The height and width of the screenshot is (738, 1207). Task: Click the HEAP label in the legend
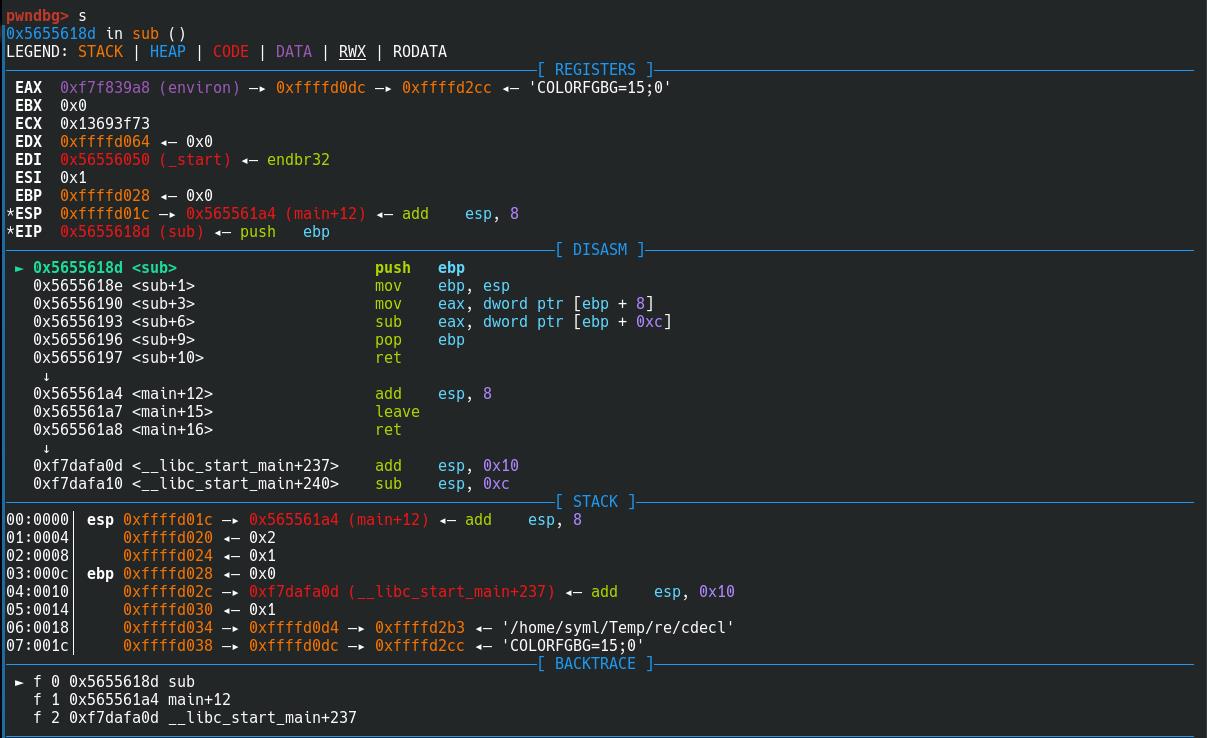click(x=167, y=52)
